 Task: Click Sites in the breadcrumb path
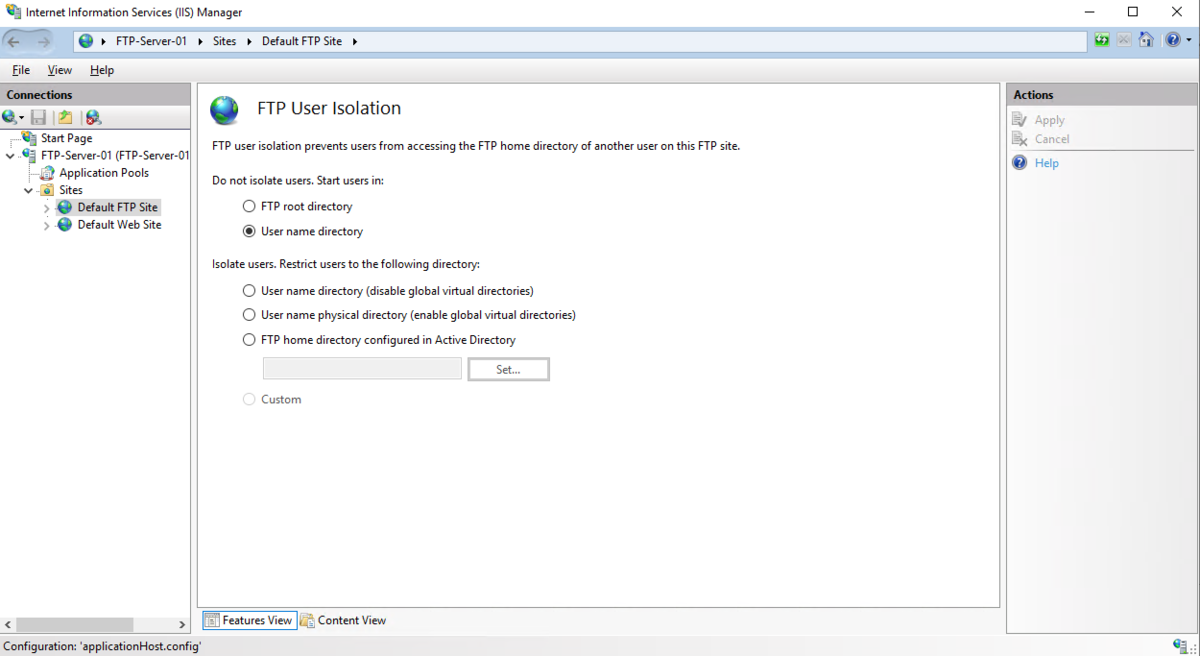coord(225,41)
